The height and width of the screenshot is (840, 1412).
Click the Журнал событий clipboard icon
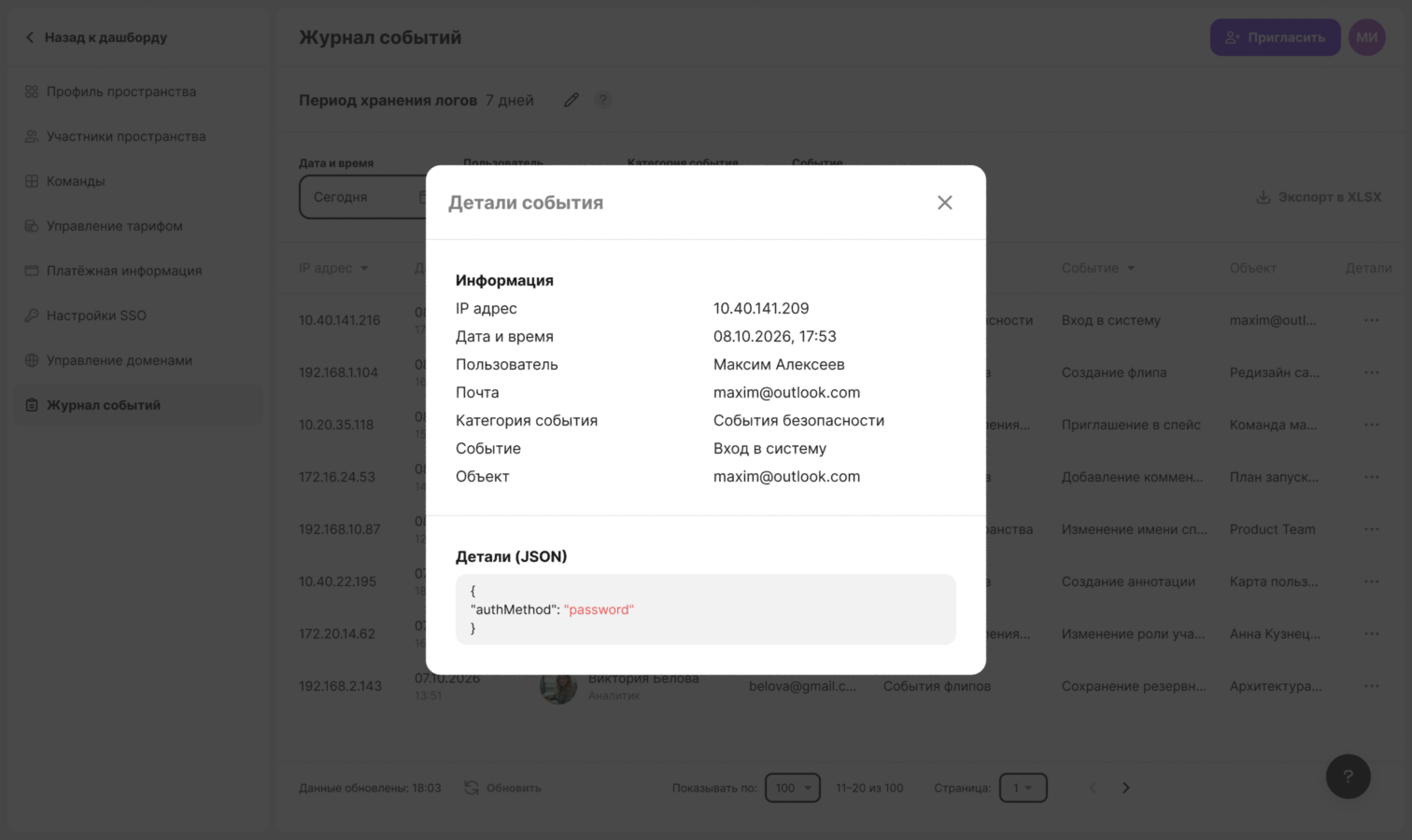[32, 405]
